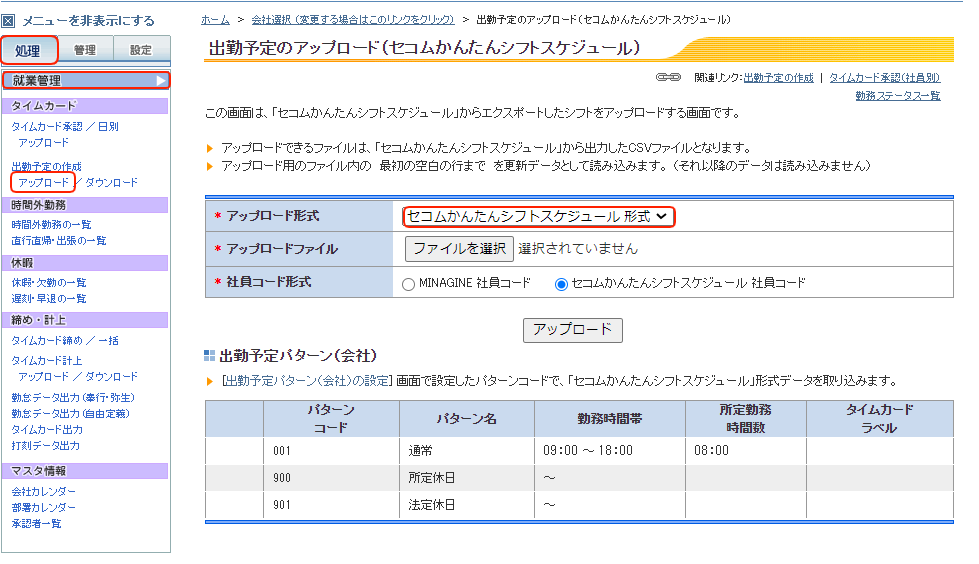Click pattern code 900 cell
This screenshot has width=979, height=564.
[332, 478]
